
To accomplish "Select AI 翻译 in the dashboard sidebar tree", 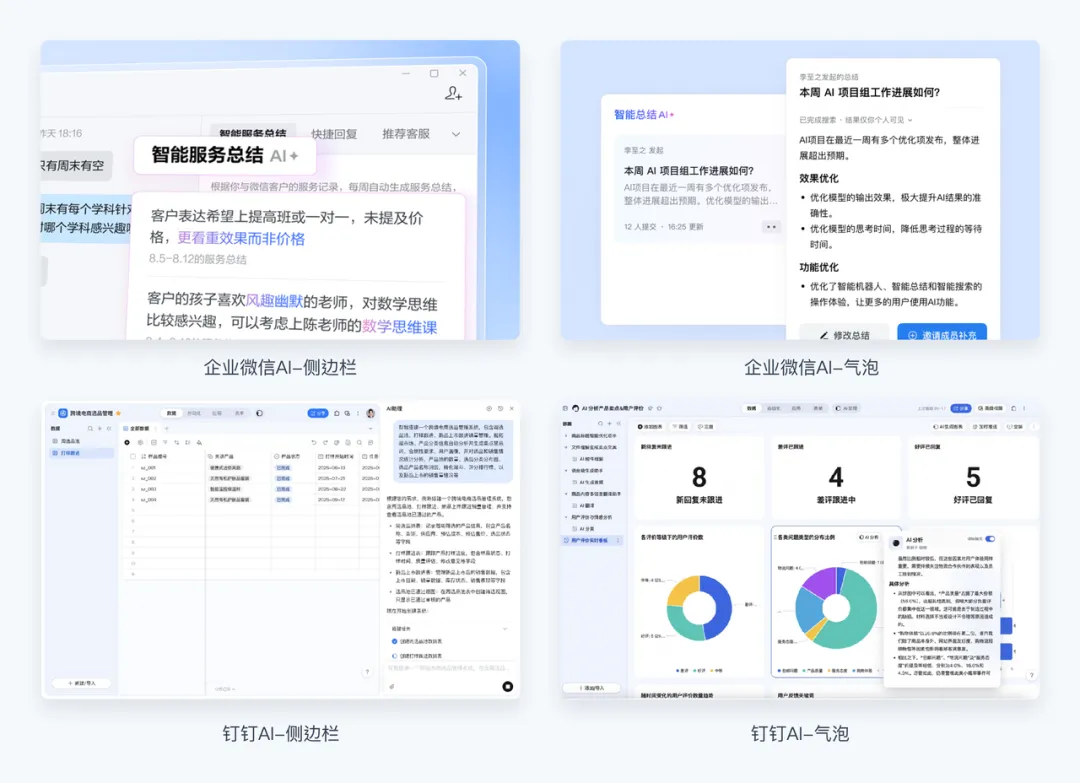I will pyautogui.click(x=587, y=505).
